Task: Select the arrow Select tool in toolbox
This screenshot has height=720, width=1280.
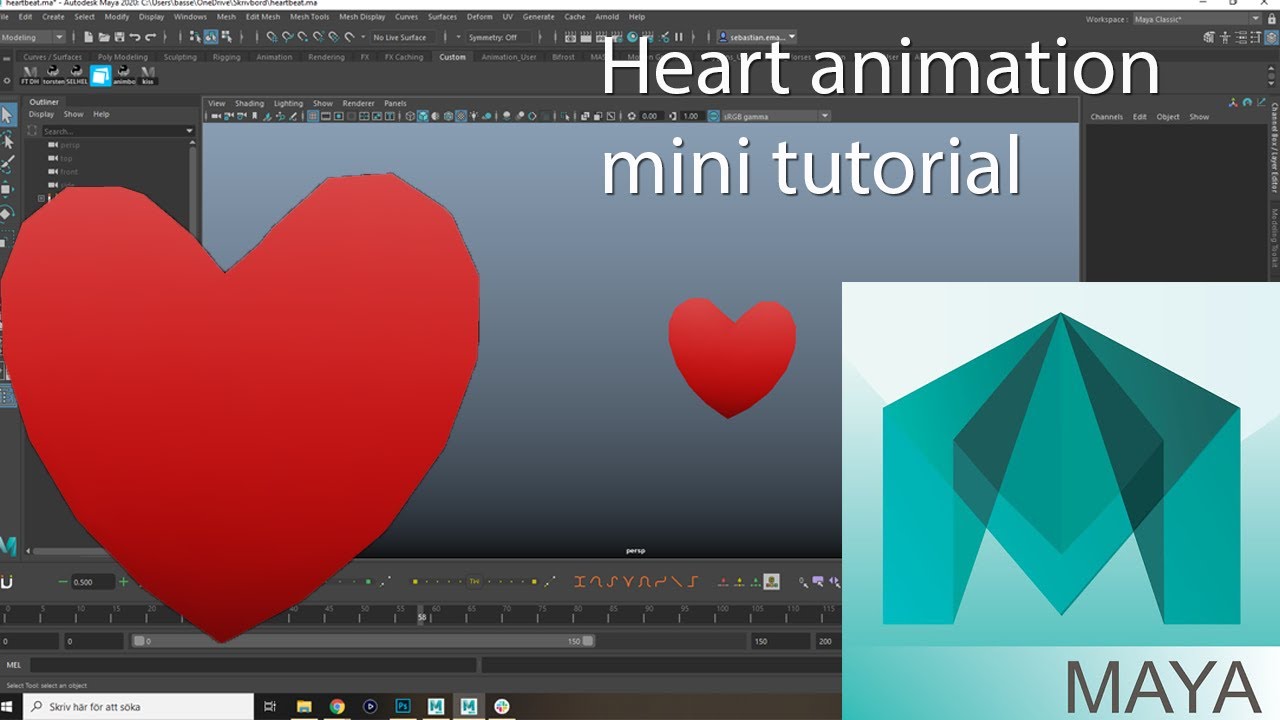Action: [x=7, y=115]
